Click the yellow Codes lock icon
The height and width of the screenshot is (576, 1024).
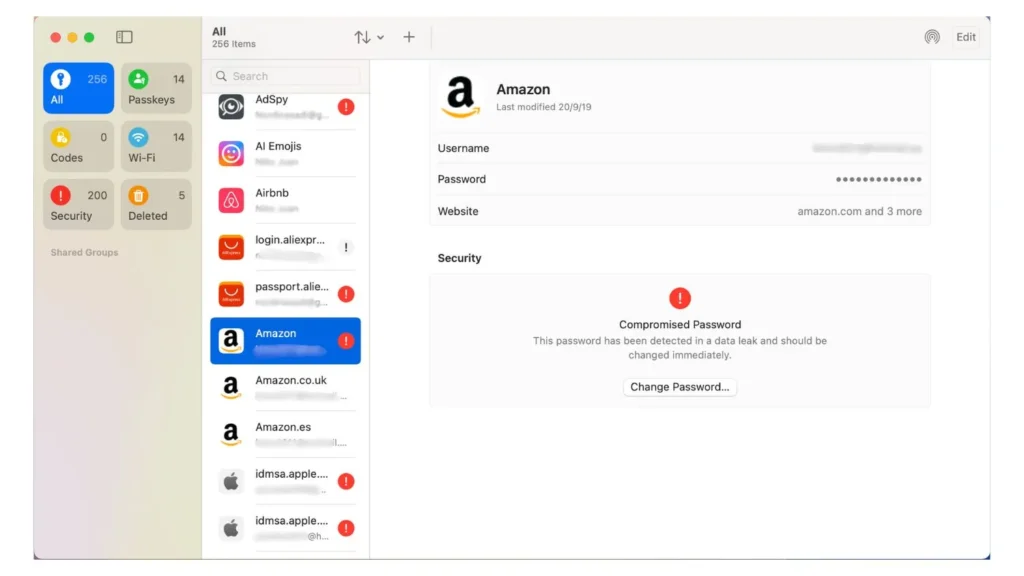[x=61, y=138]
